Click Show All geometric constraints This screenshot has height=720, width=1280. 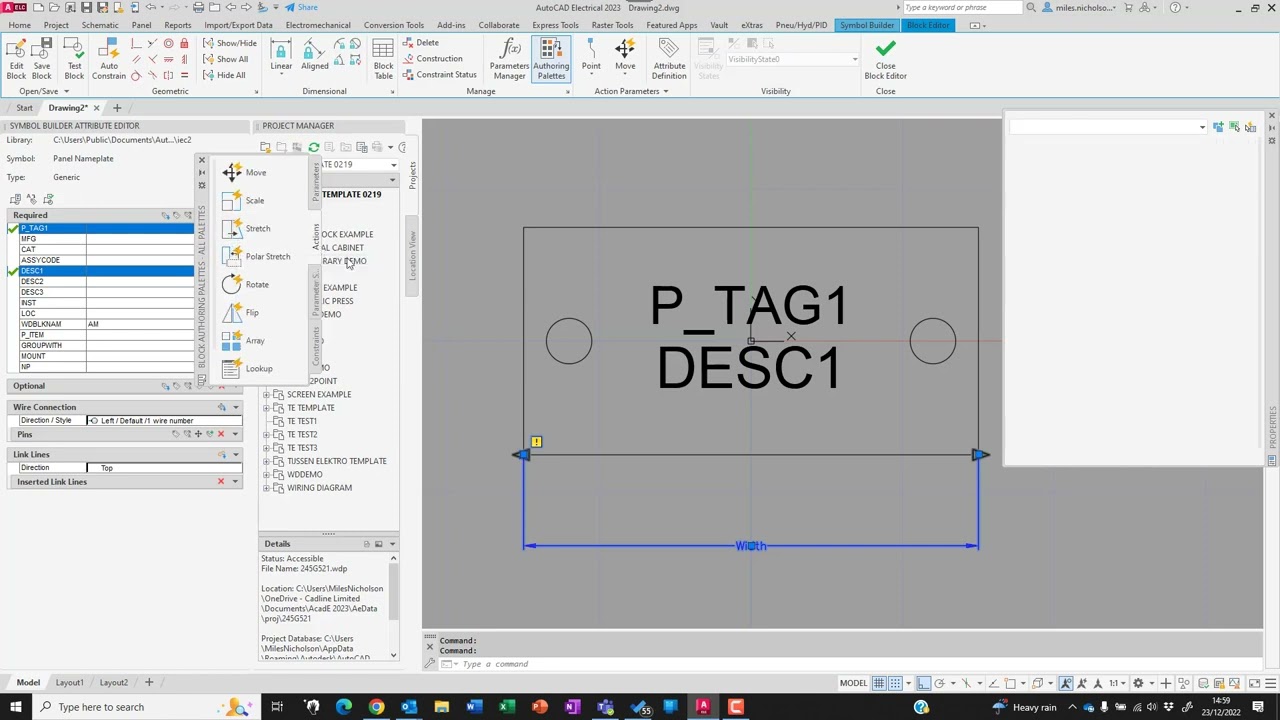click(225, 59)
